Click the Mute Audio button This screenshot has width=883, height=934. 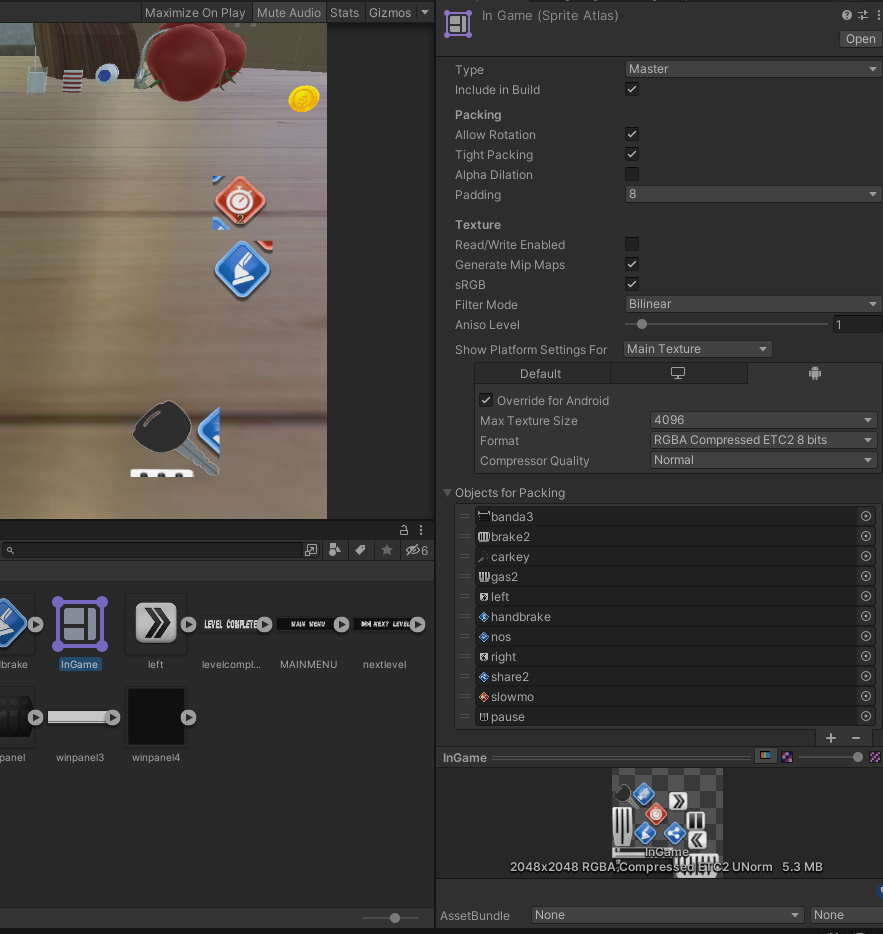pyautogui.click(x=288, y=12)
